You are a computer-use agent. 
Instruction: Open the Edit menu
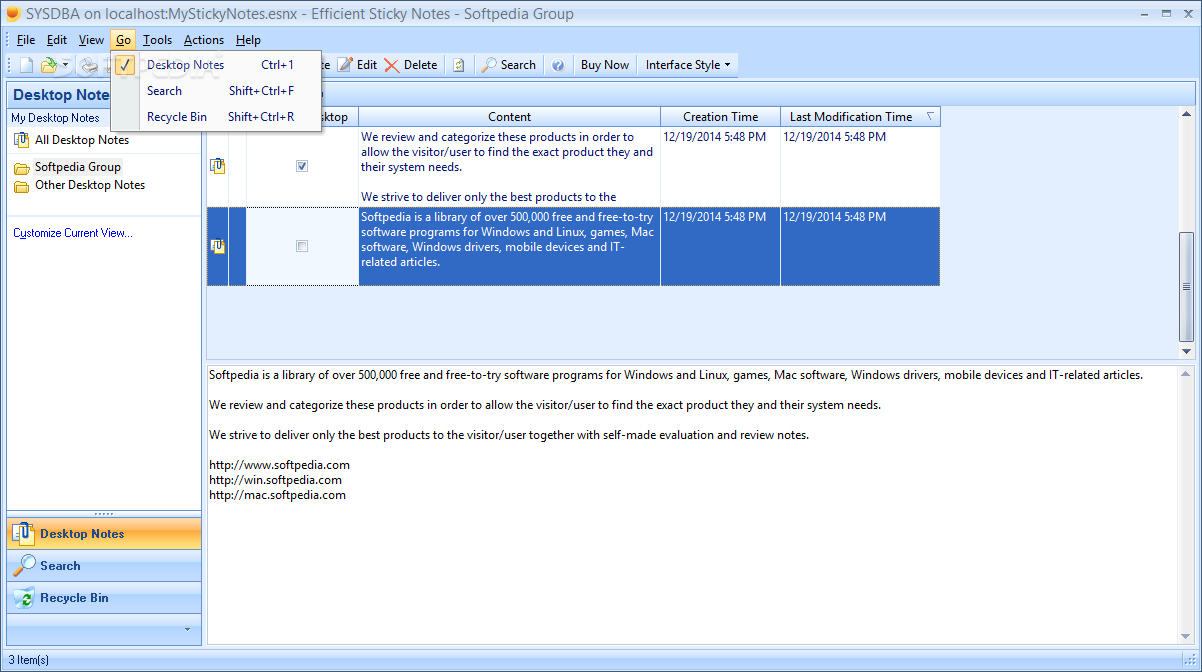[57, 40]
